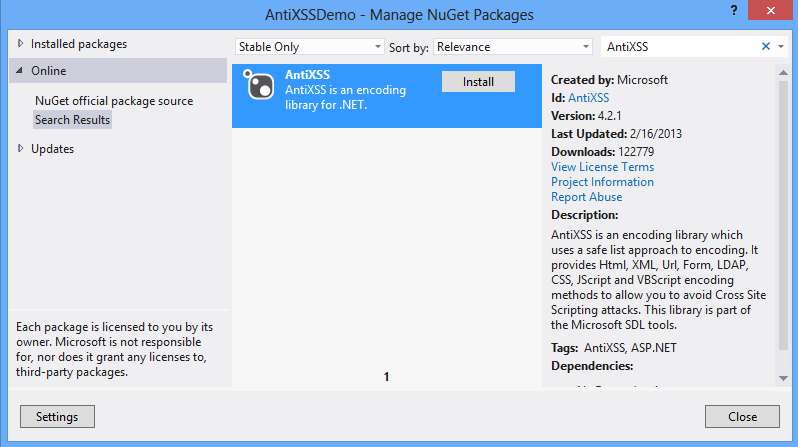This screenshot has height=447, width=798.
Task: Close the Manage NuGet Packages dialog
Action: click(742, 416)
